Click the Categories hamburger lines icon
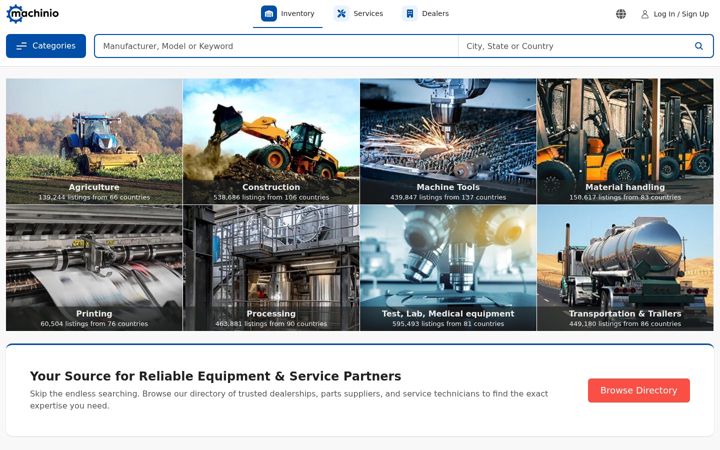The width and height of the screenshot is (720, 450). (22, 46)
